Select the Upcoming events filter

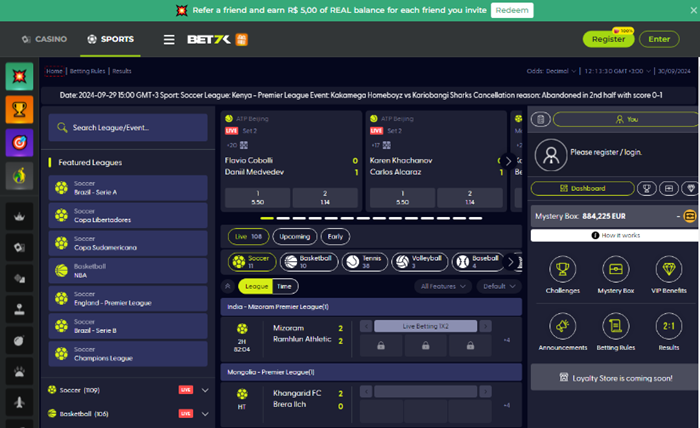point(294,236)
